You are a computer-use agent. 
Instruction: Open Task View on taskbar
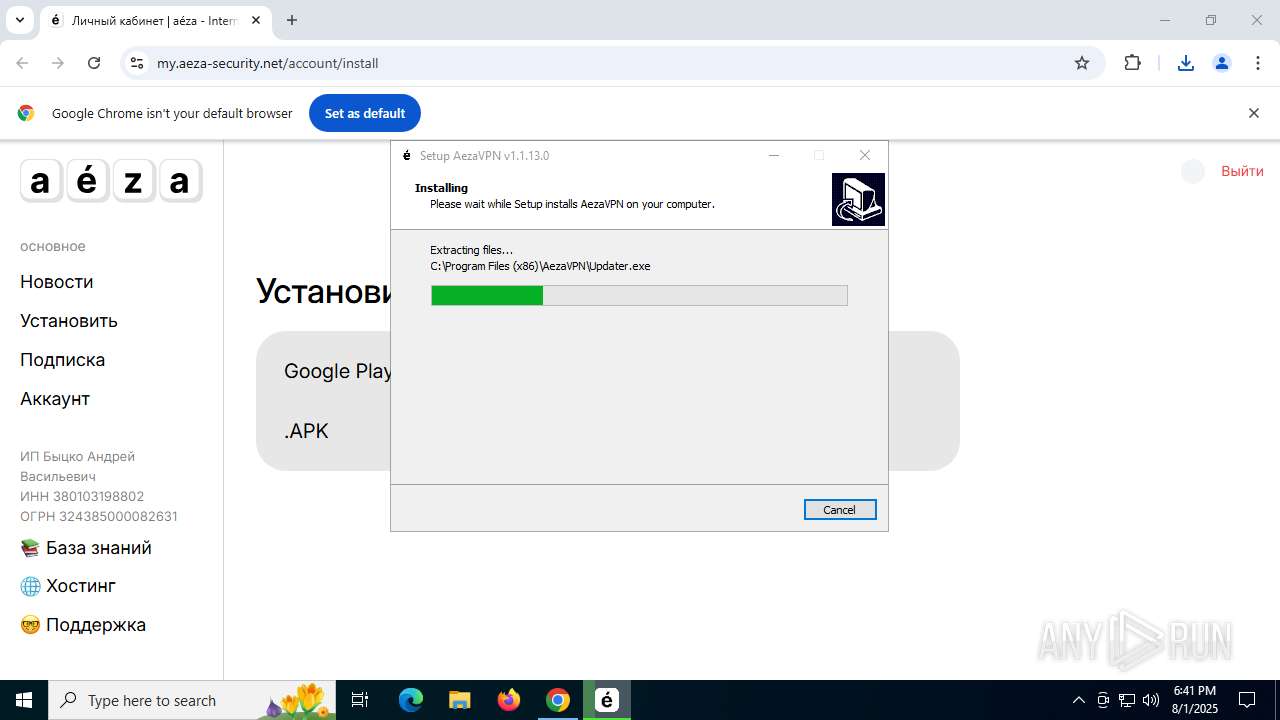pos(360,700)
